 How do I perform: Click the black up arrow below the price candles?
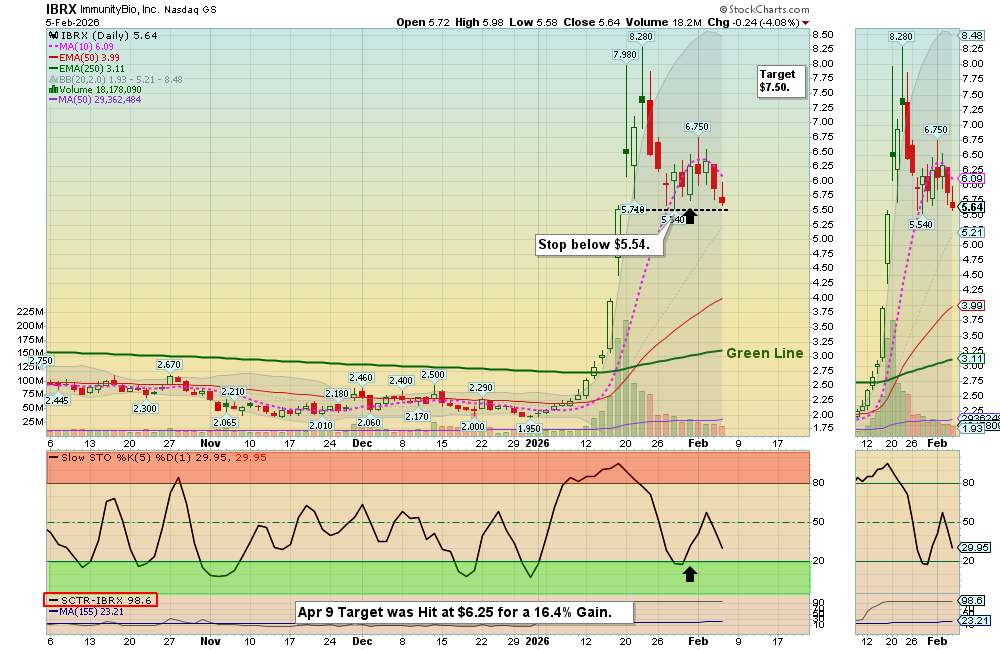(x=689, y=214)
